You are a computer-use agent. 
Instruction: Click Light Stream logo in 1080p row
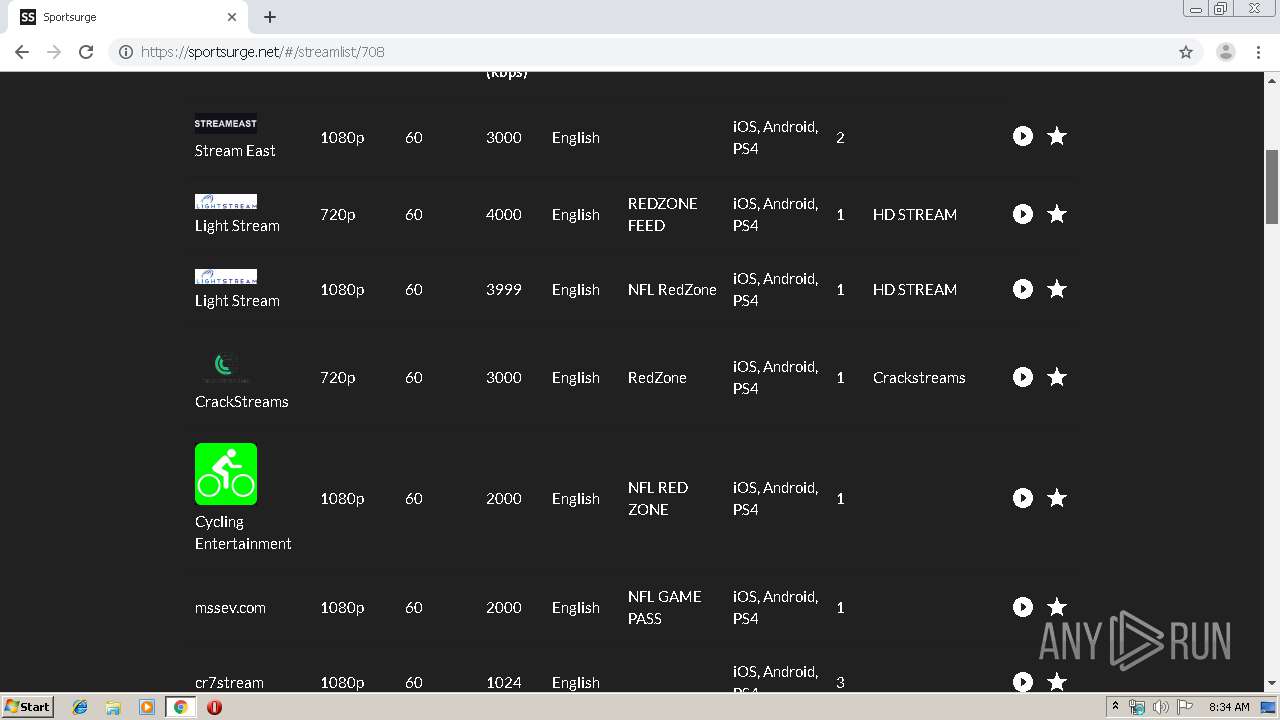coord(226,276)
